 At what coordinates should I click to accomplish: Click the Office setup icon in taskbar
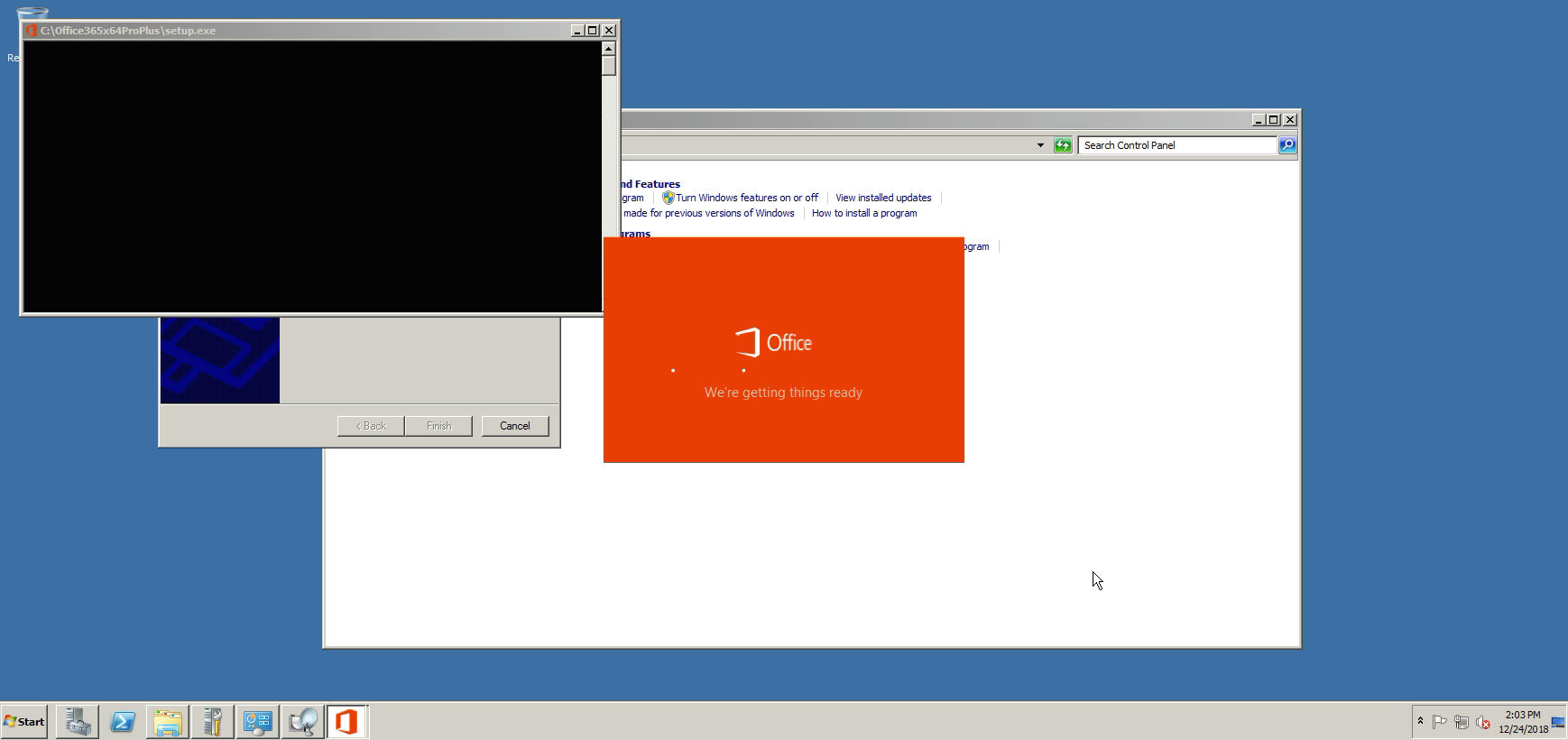click(346, 722)
